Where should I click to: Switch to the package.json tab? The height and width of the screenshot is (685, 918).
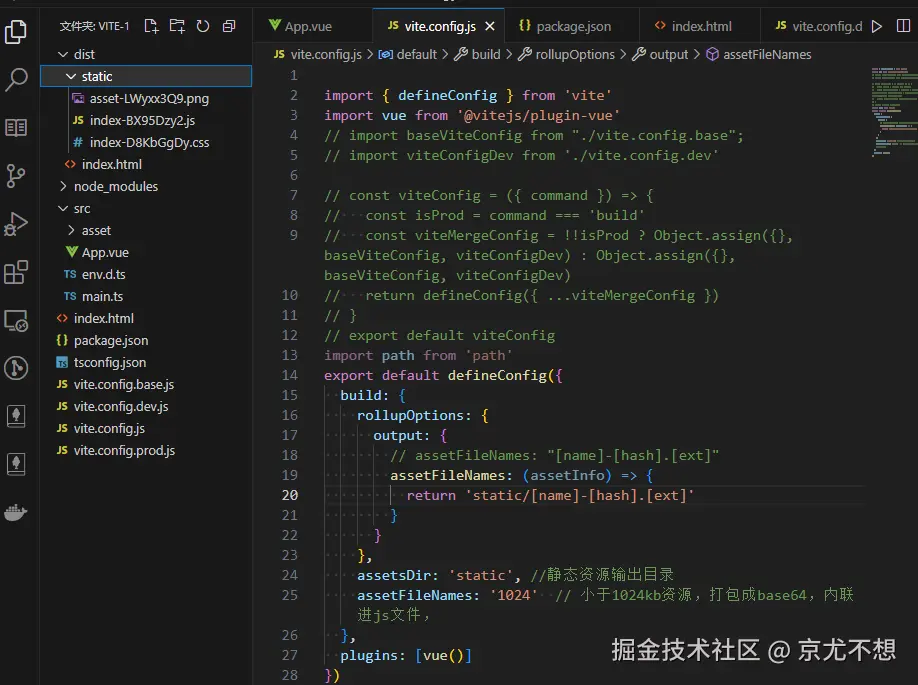(x=573, y=26)
